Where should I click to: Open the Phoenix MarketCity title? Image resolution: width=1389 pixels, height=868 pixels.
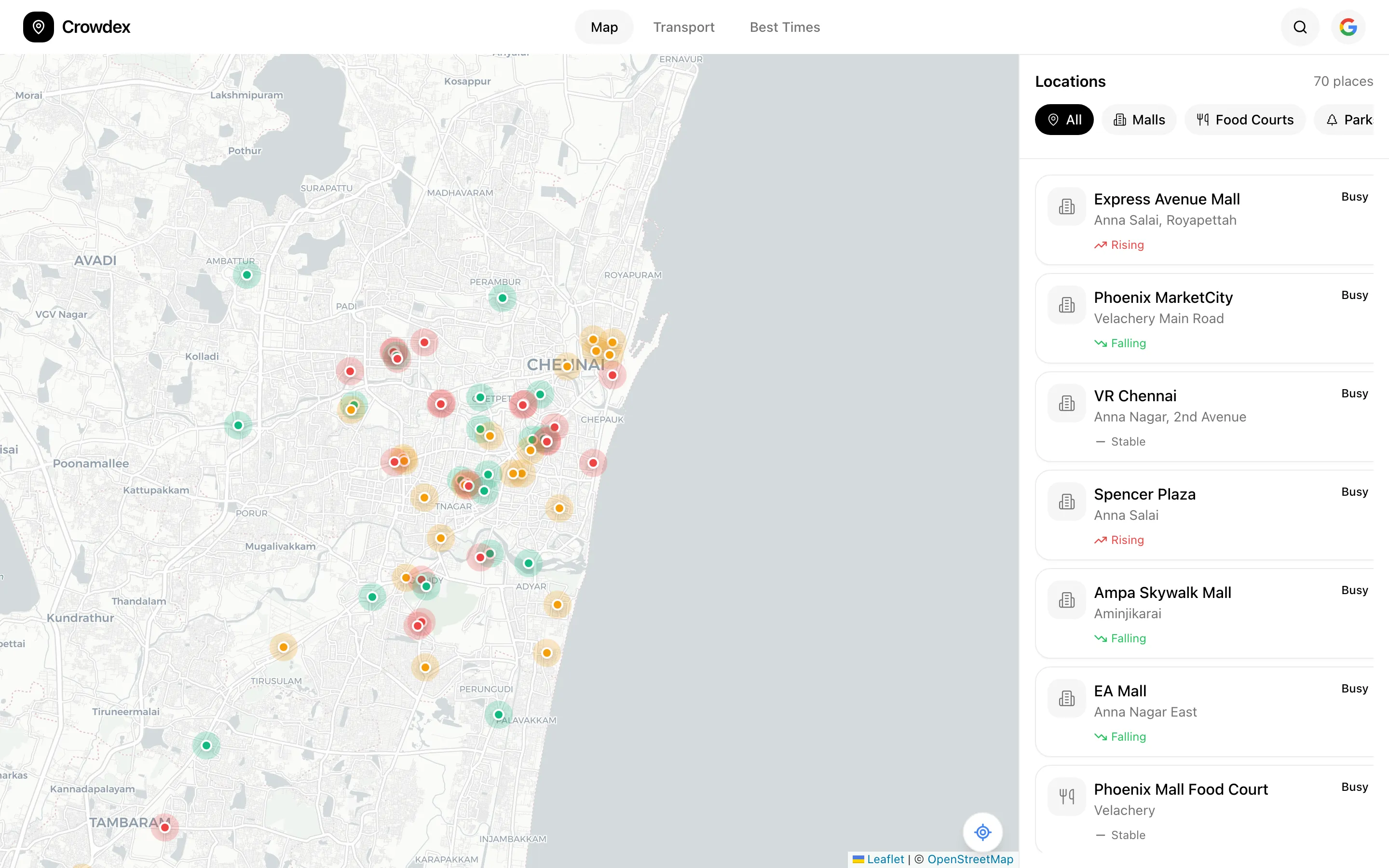(1163, 298)
